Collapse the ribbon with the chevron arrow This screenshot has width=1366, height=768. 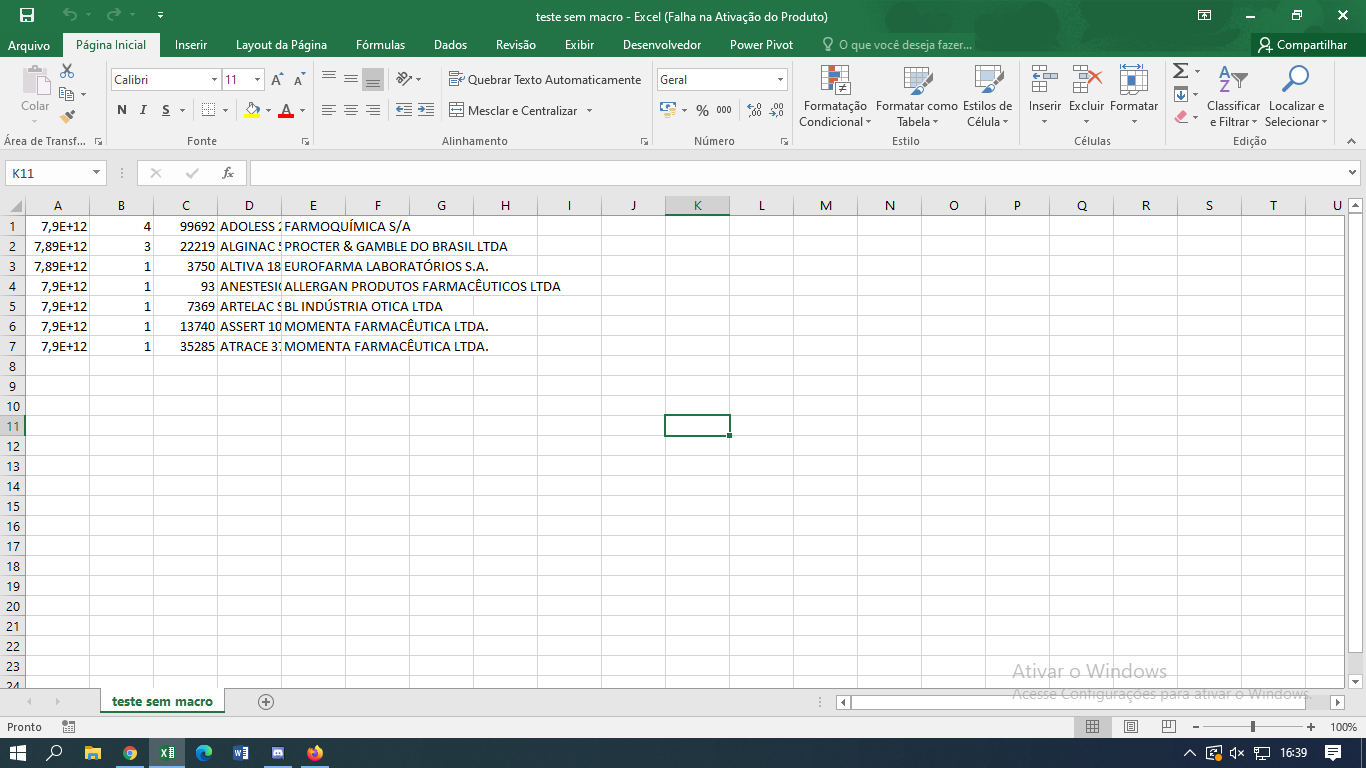1352,141
